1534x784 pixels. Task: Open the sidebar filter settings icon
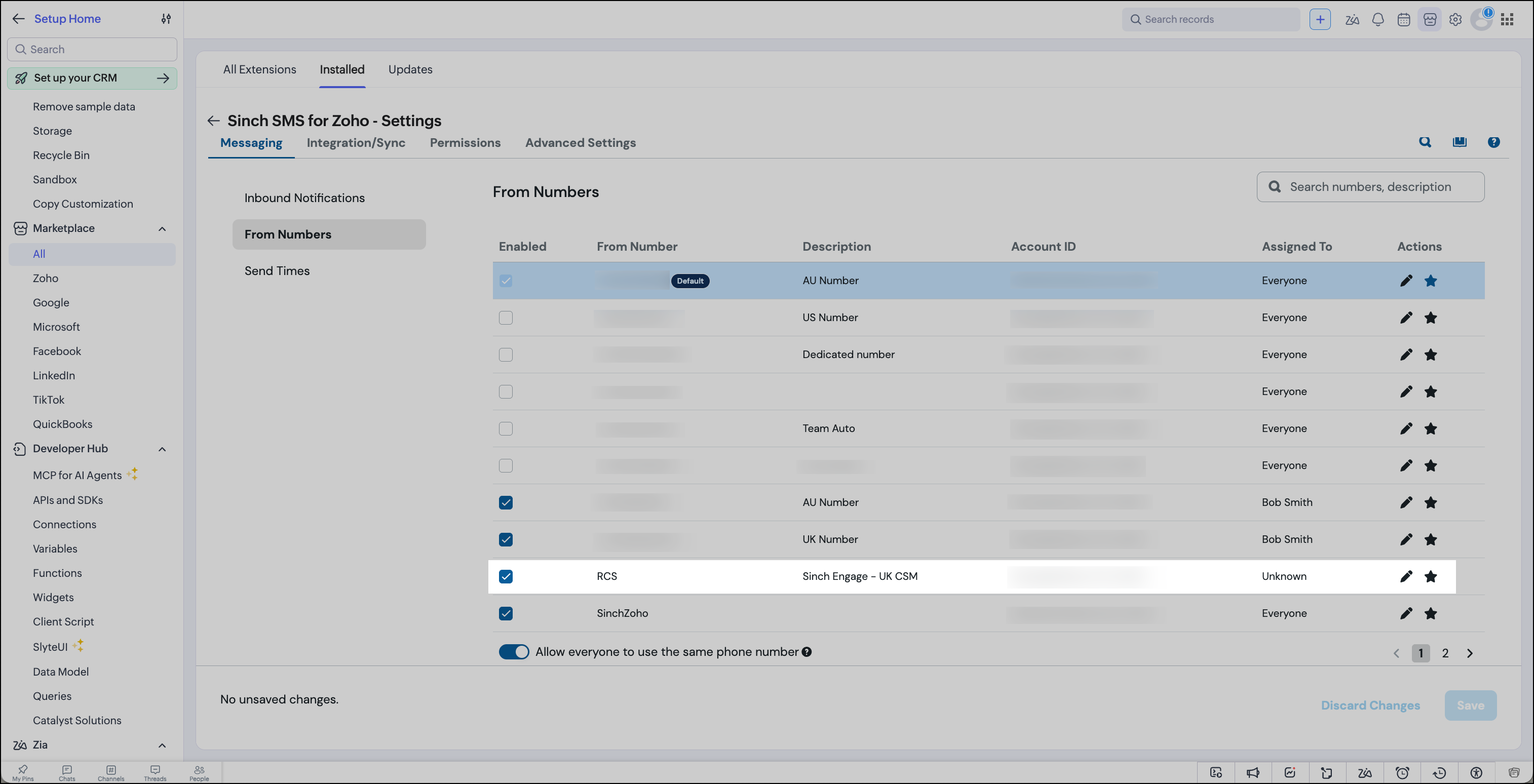(x=166, y=19)
